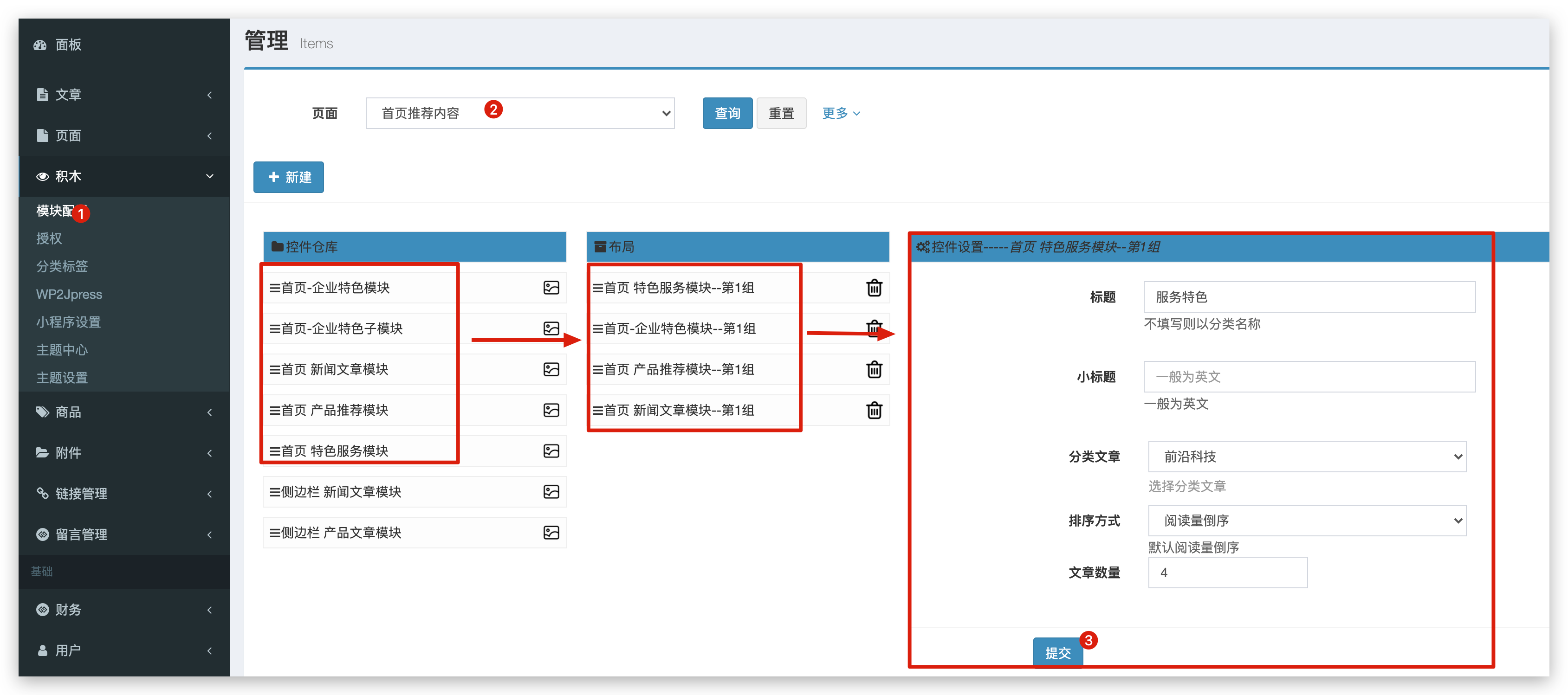Click the 积木 eye icon in sidebar

coord(42,176)
